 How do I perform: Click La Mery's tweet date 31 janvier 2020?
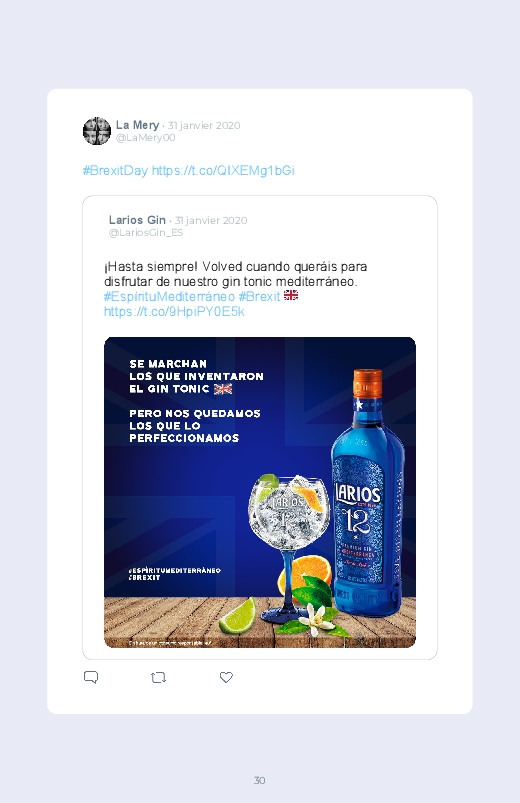tap(204, 125)
